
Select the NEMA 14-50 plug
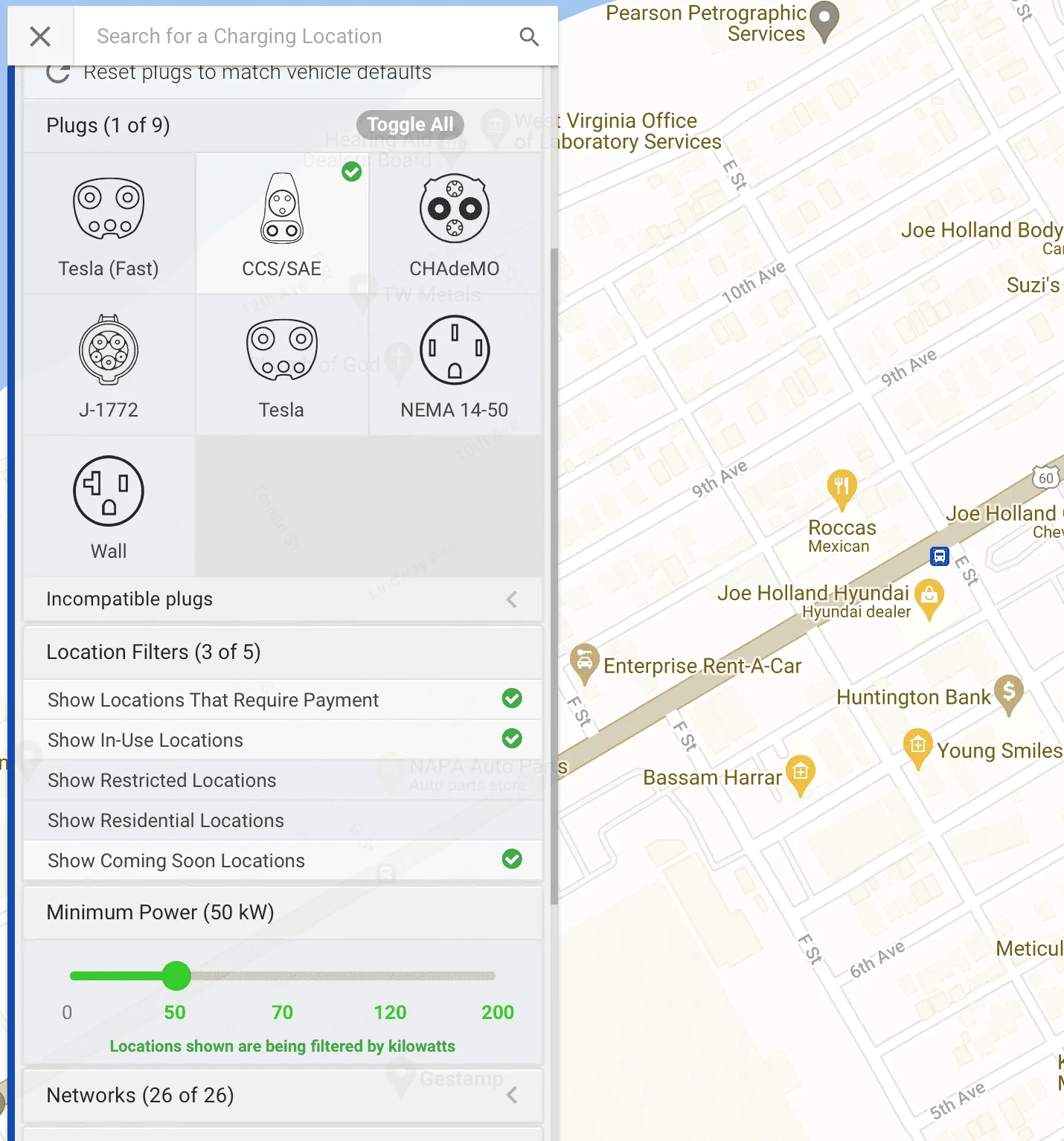pos(455,364)
